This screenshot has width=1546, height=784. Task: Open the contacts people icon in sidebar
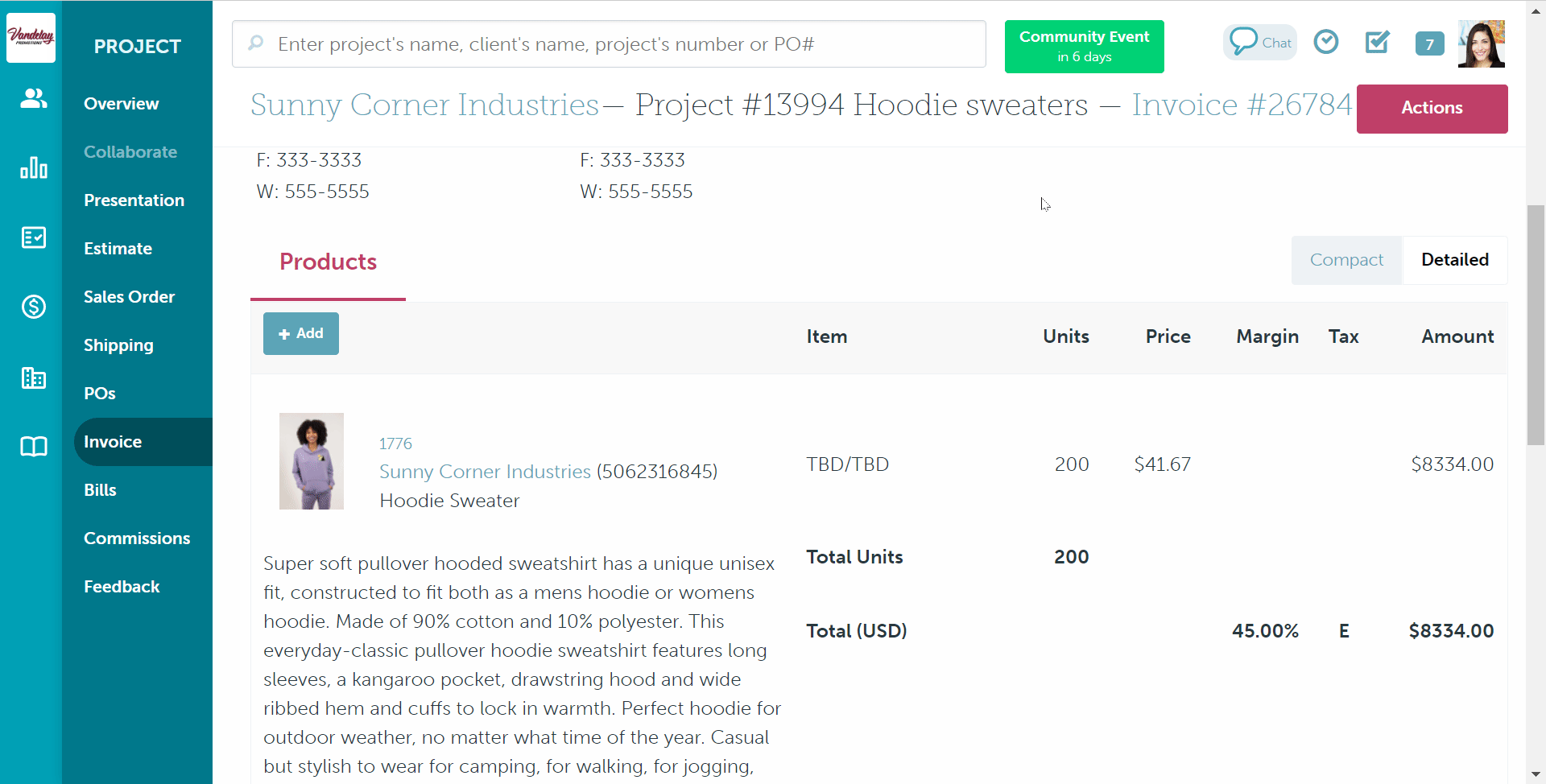(x=33, y=98)
